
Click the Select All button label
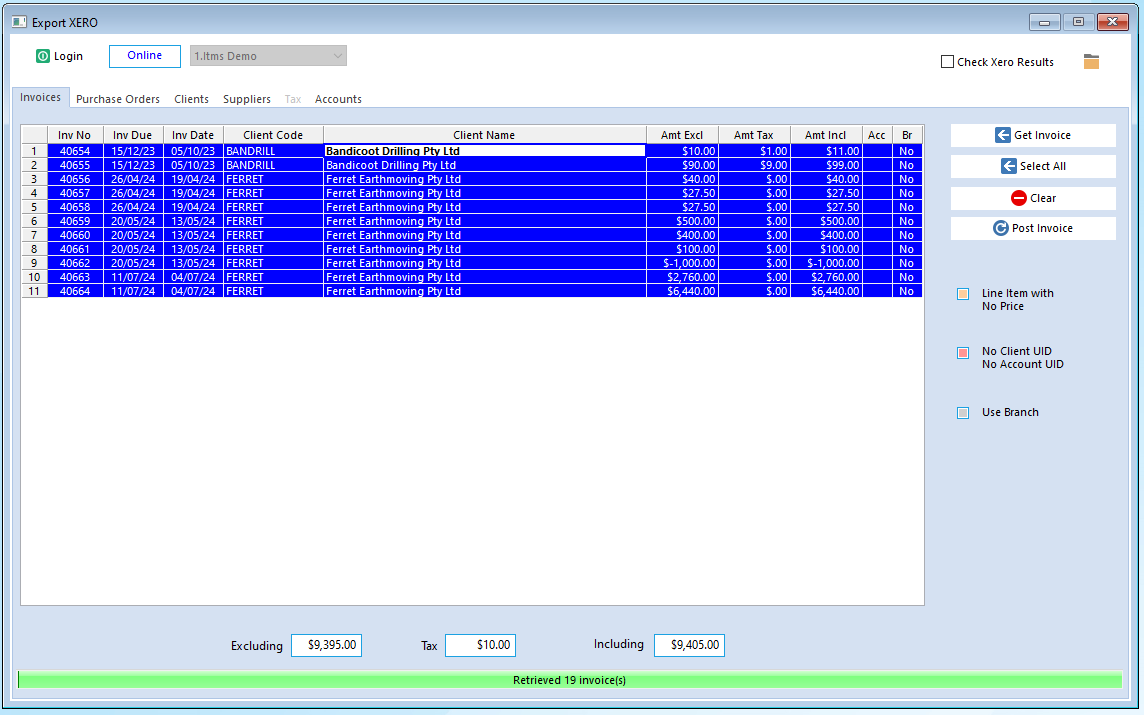coord(1043,166)
